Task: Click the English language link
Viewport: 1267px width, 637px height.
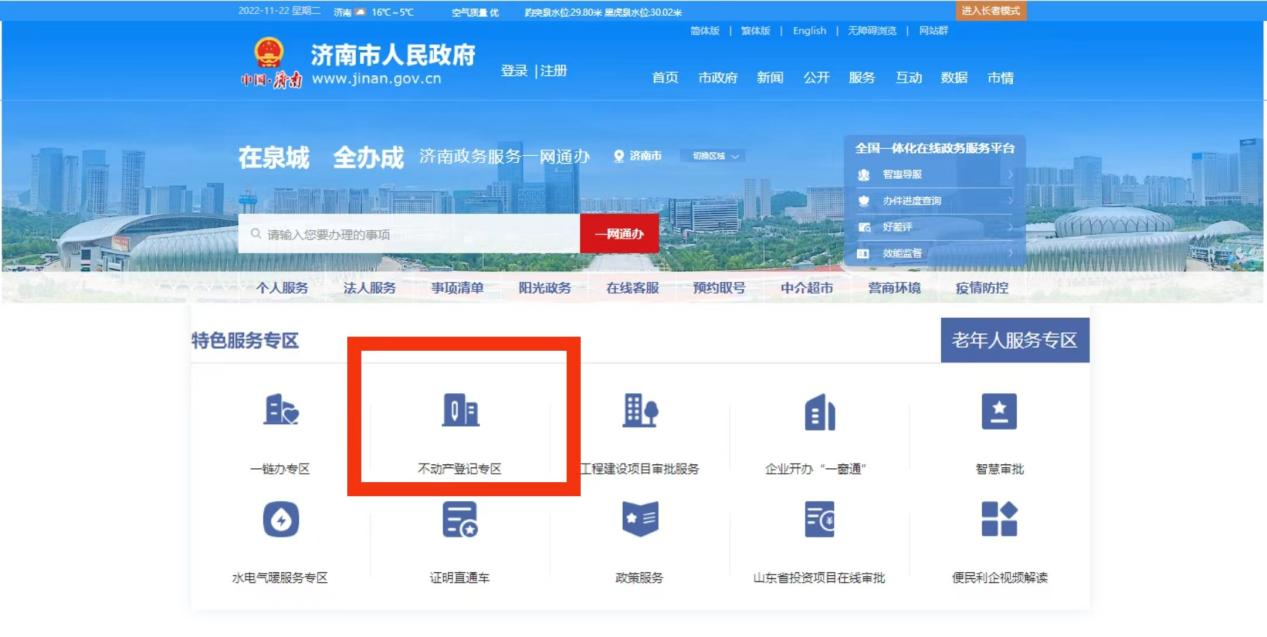Action: click(x=809, y=31)
